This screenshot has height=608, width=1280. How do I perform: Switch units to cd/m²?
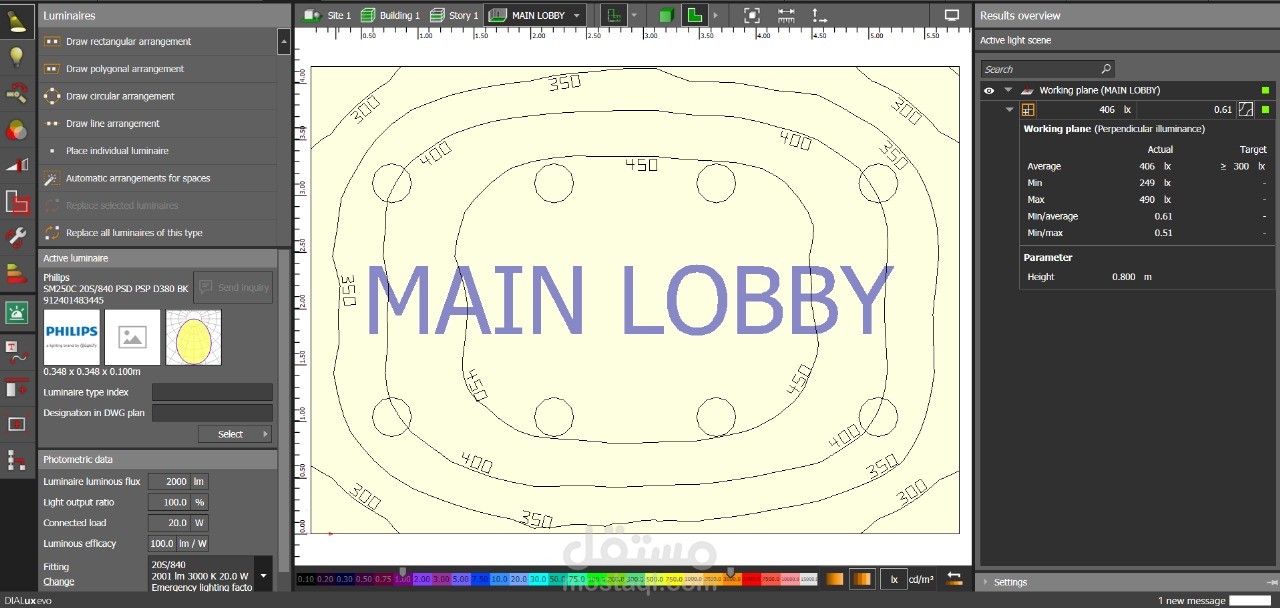[x=921, y=579]
